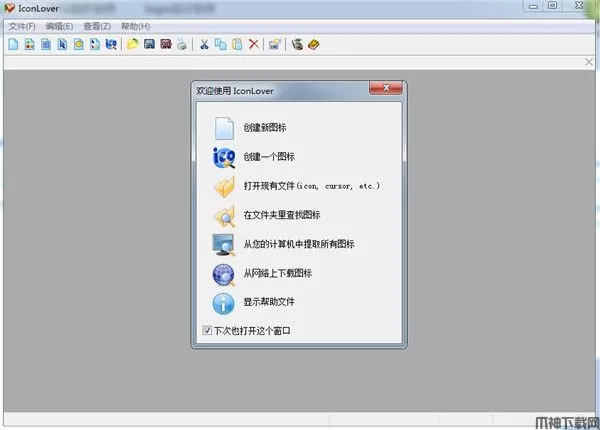Click the red X Delete toolbar icon
The height and width of the screenshot is (430, 600).
click(x=253, y=44)
